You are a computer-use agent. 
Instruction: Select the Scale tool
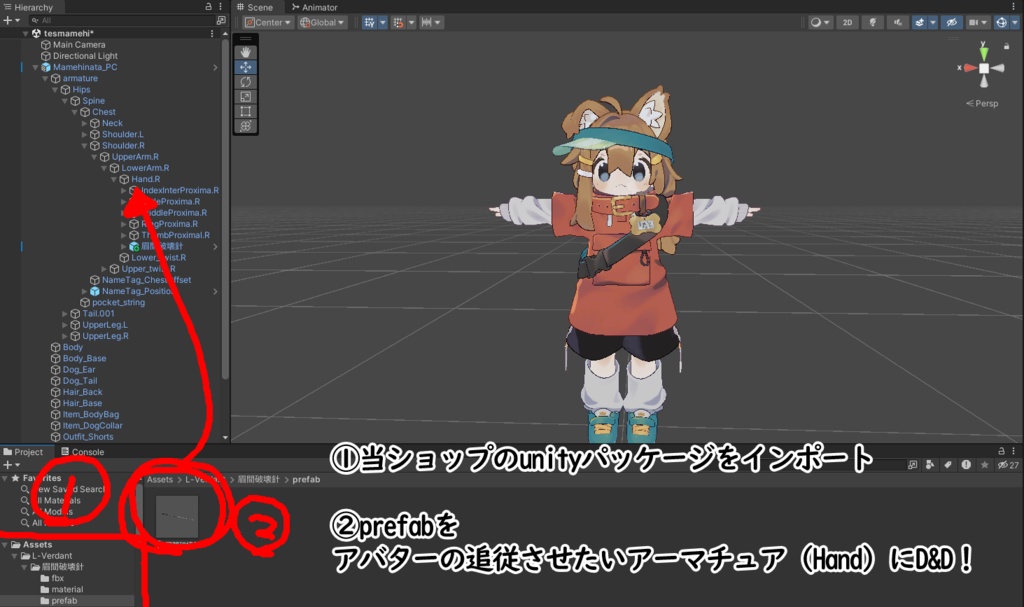coord(246,97)
